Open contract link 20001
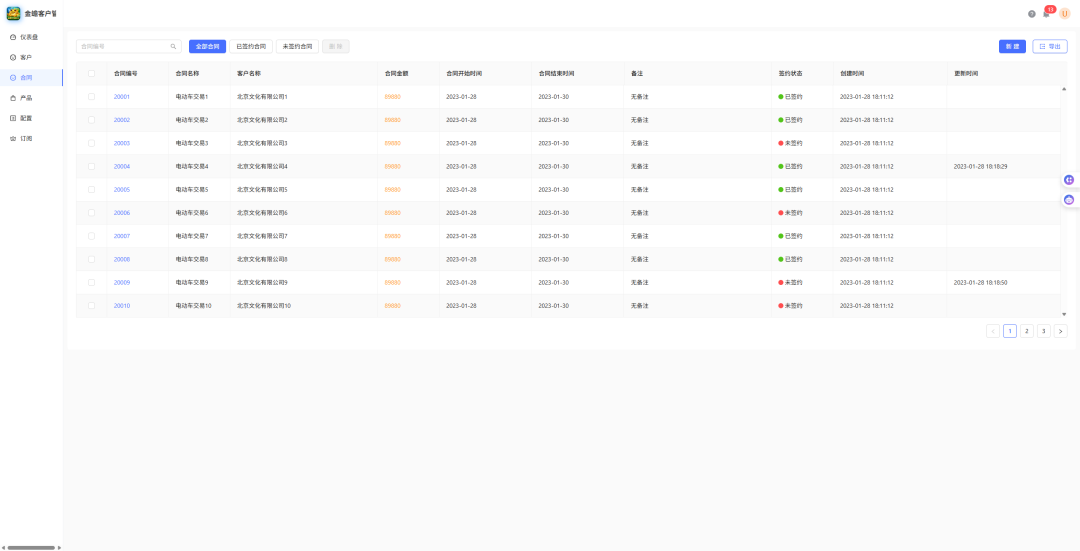1080x551 pixels. [x=122, y=96]
